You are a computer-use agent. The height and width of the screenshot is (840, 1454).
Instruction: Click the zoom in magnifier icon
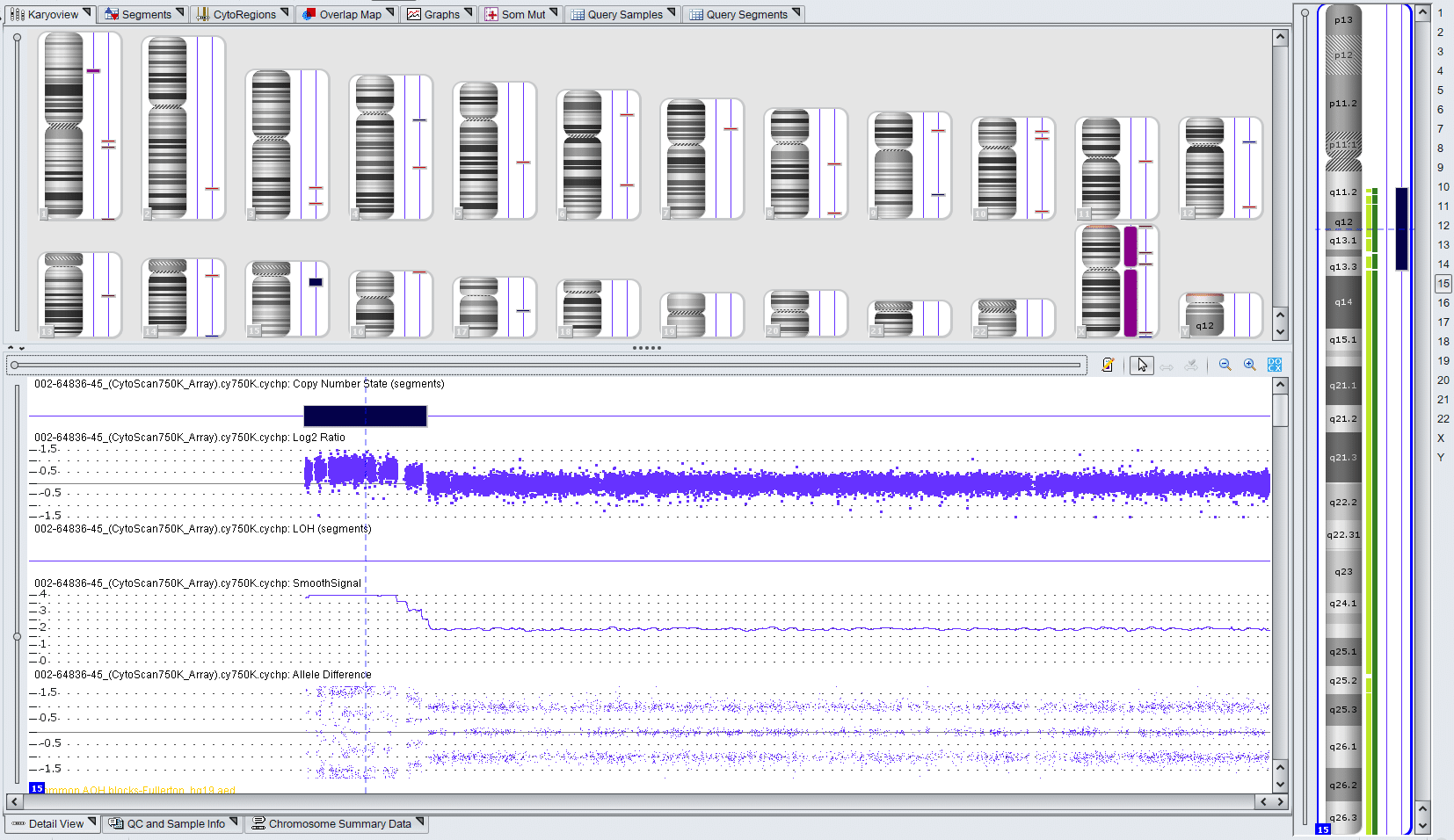[x=1249, y=365]
